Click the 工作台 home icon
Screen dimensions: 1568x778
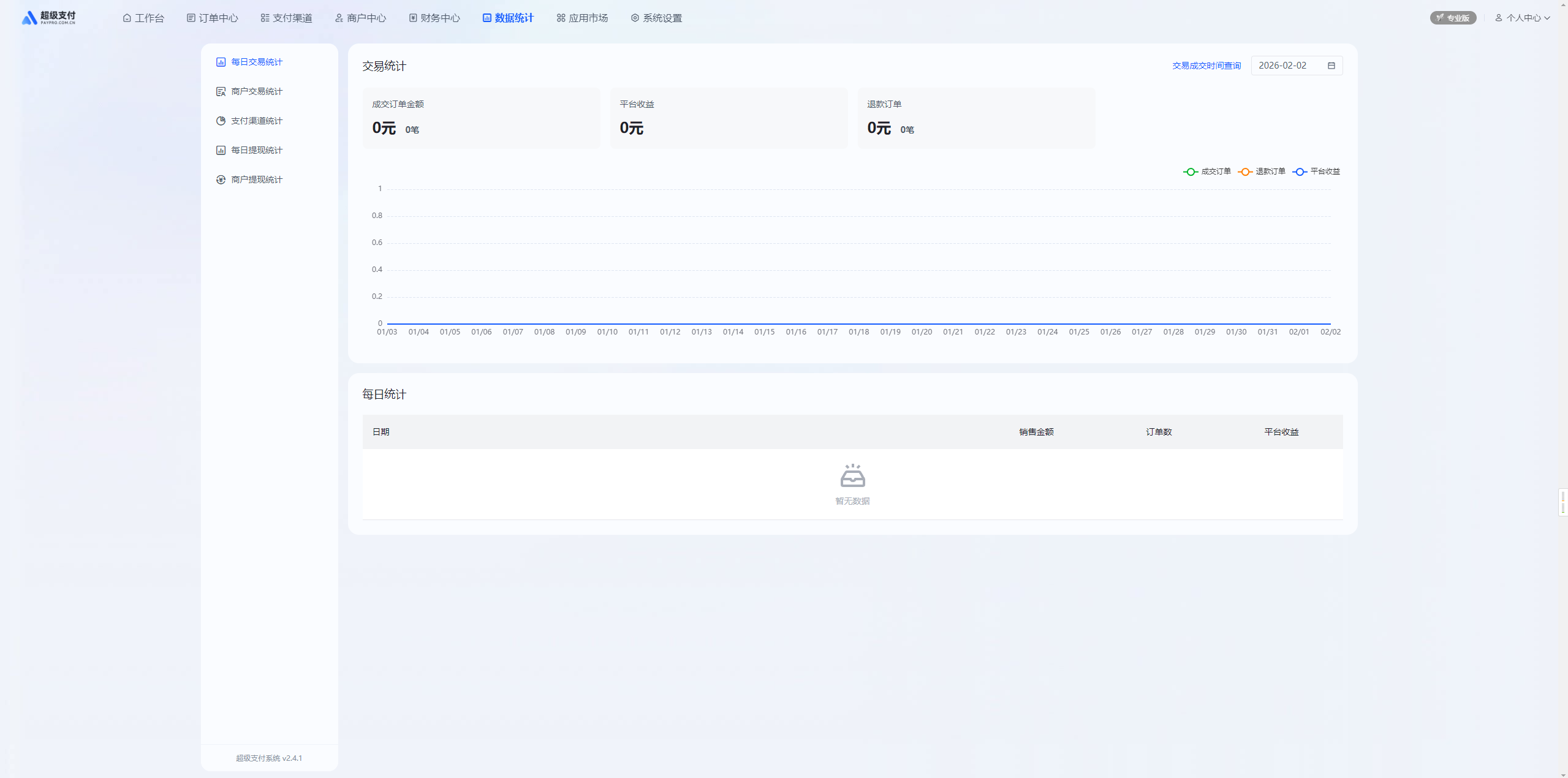pos(127,18)
